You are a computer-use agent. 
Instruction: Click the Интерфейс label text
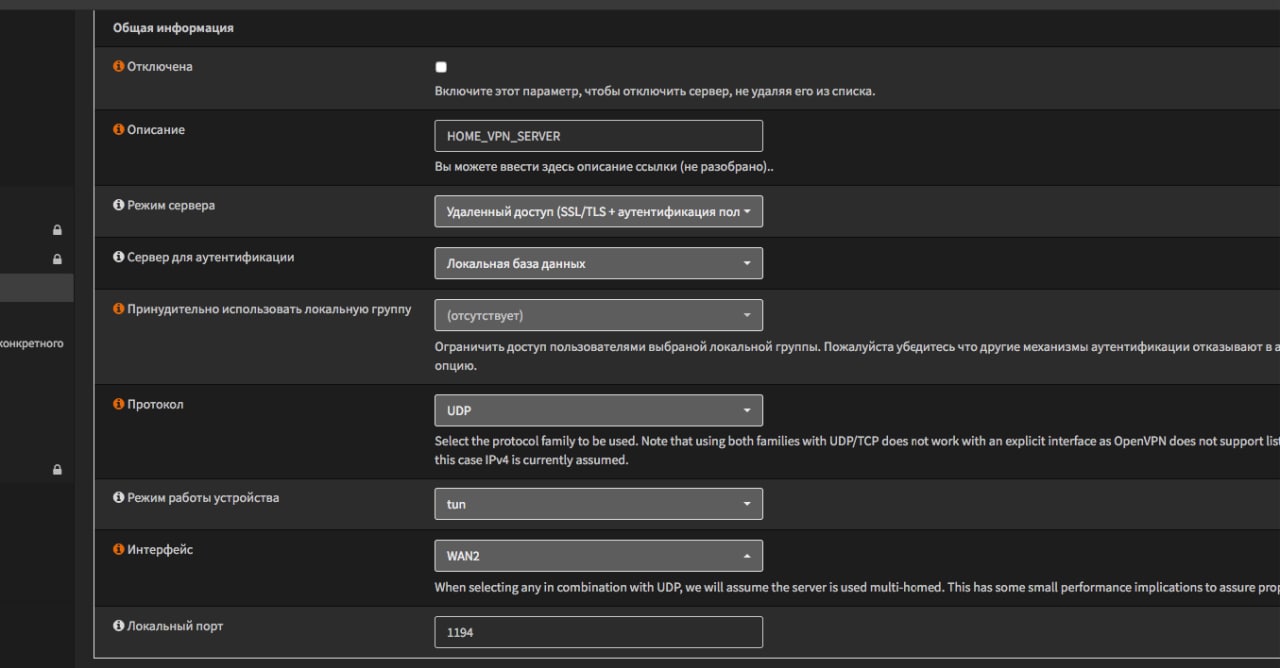160,550
